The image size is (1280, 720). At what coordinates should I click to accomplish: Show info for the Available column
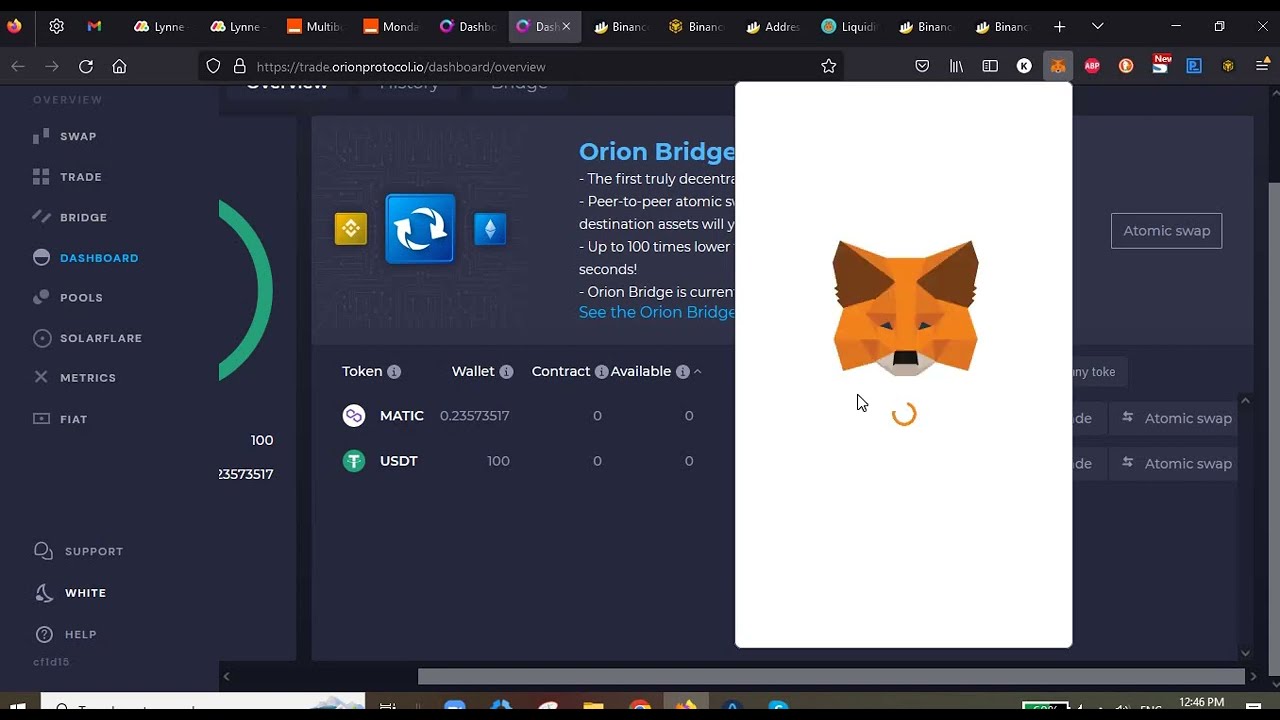tap(682, 372)
